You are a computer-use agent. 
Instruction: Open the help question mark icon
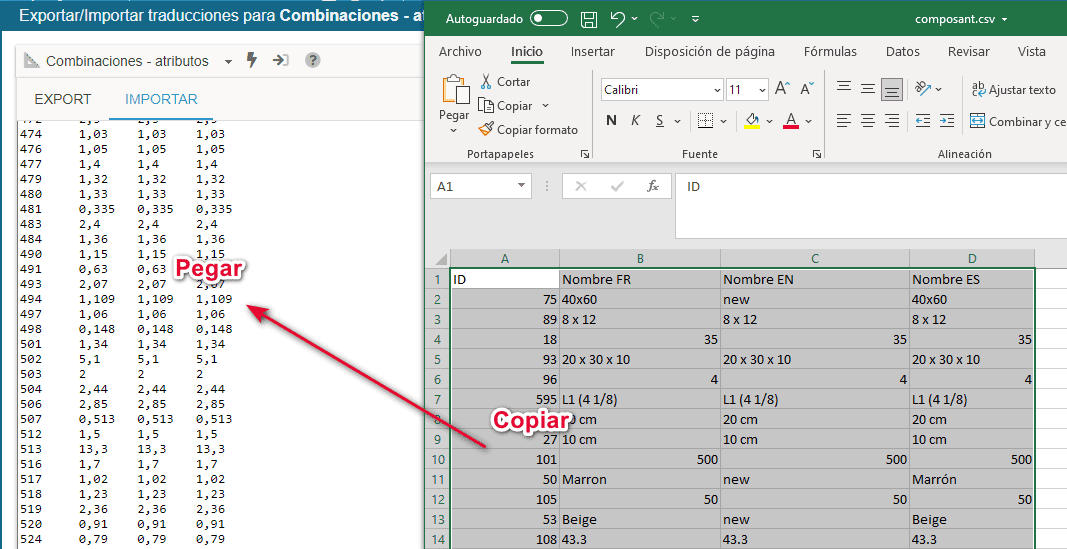[313, 61]
